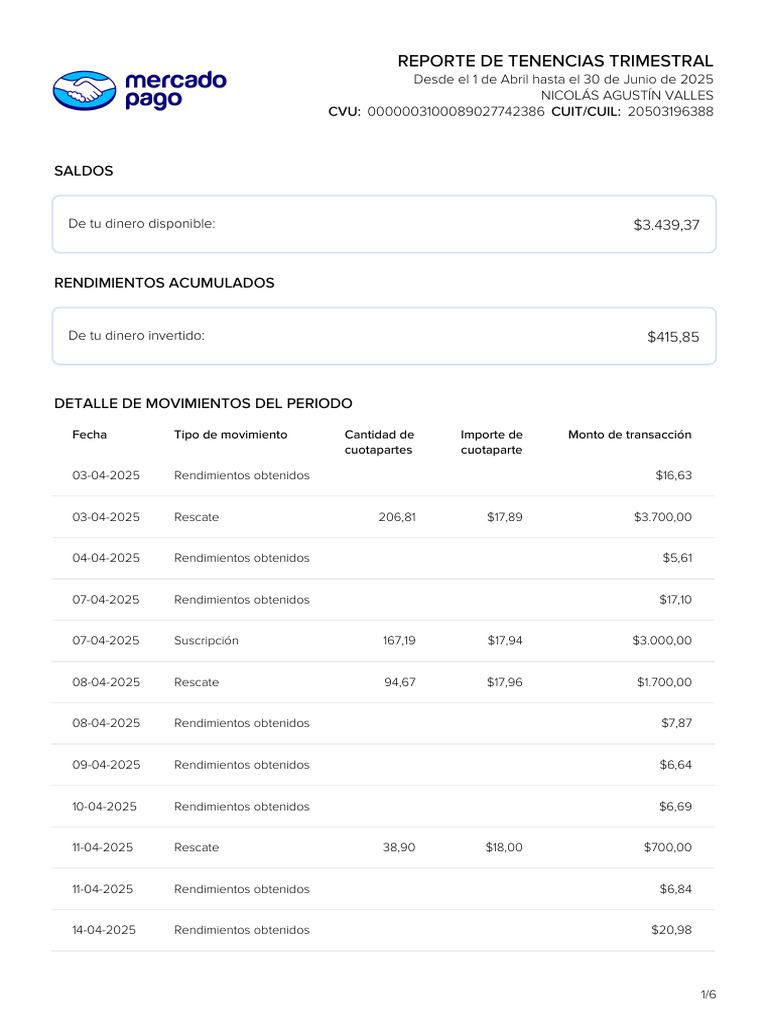Click the cuotapartes quantity 94,67
The image size is (768, 1024).
pos(400,682)
